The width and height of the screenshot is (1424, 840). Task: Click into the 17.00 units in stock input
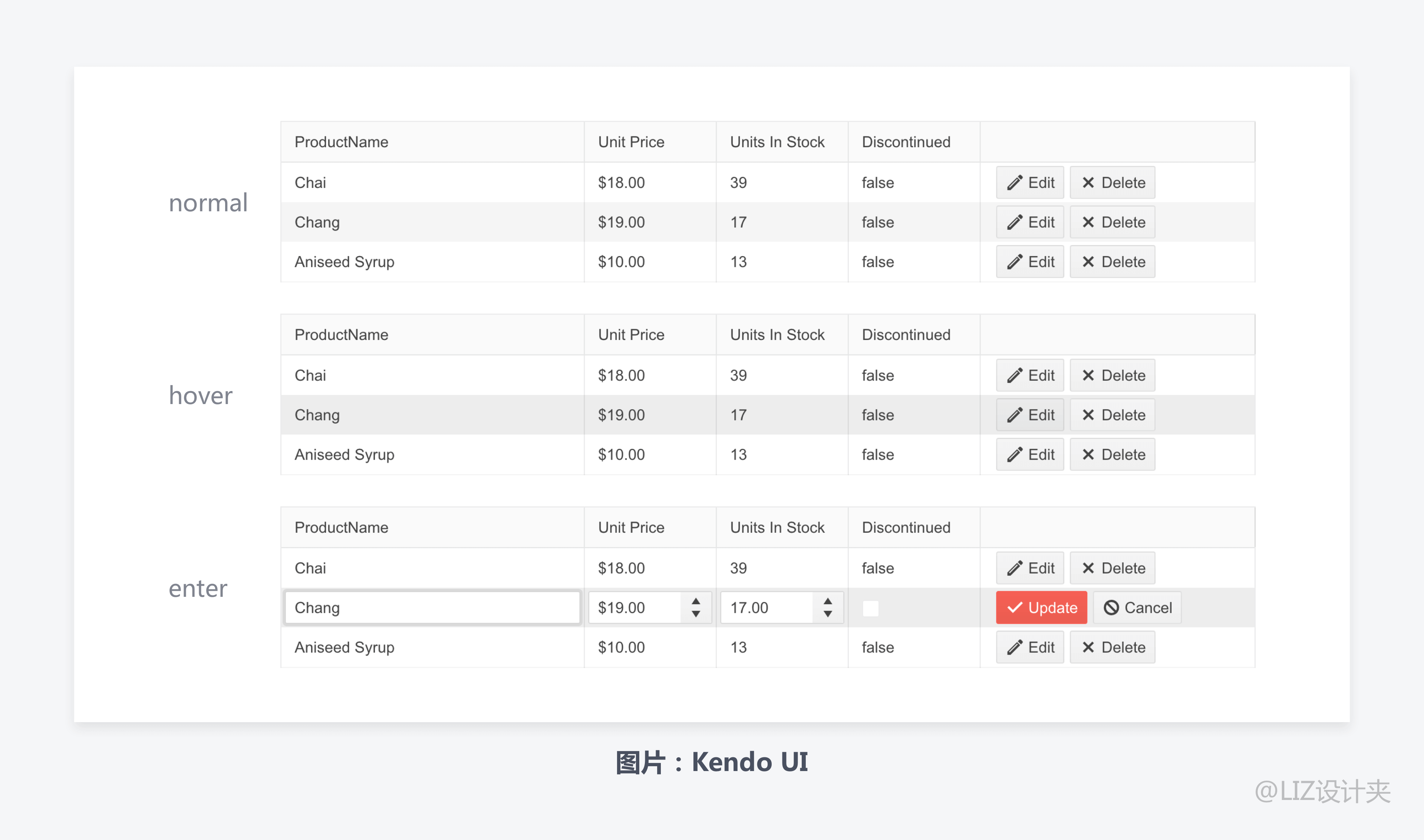(x=767, y=607)
